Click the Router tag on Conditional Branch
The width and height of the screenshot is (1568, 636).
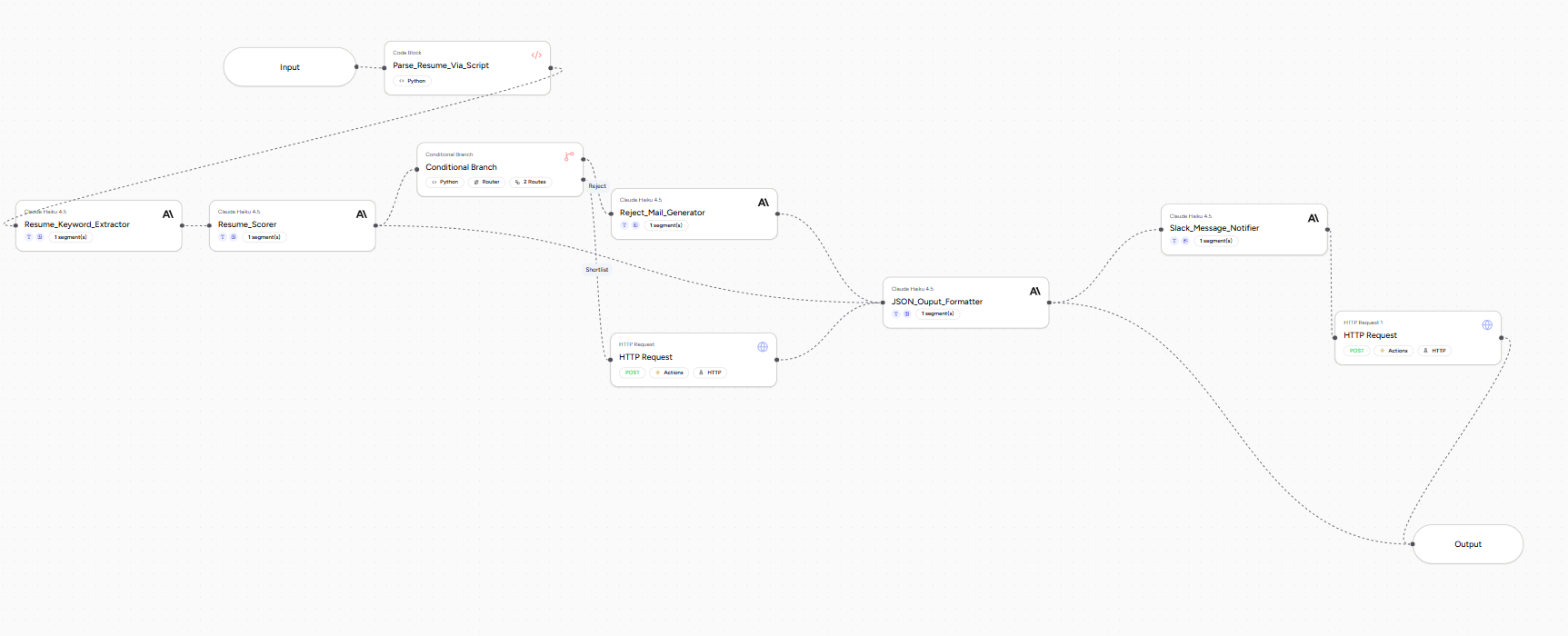click(486, 182)
